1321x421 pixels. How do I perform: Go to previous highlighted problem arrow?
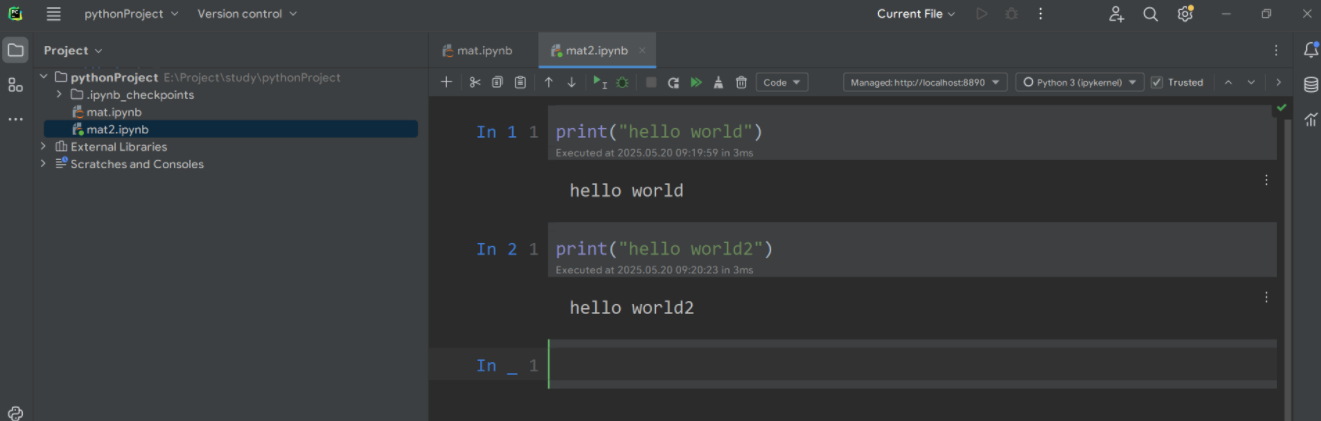(1228, 82)
